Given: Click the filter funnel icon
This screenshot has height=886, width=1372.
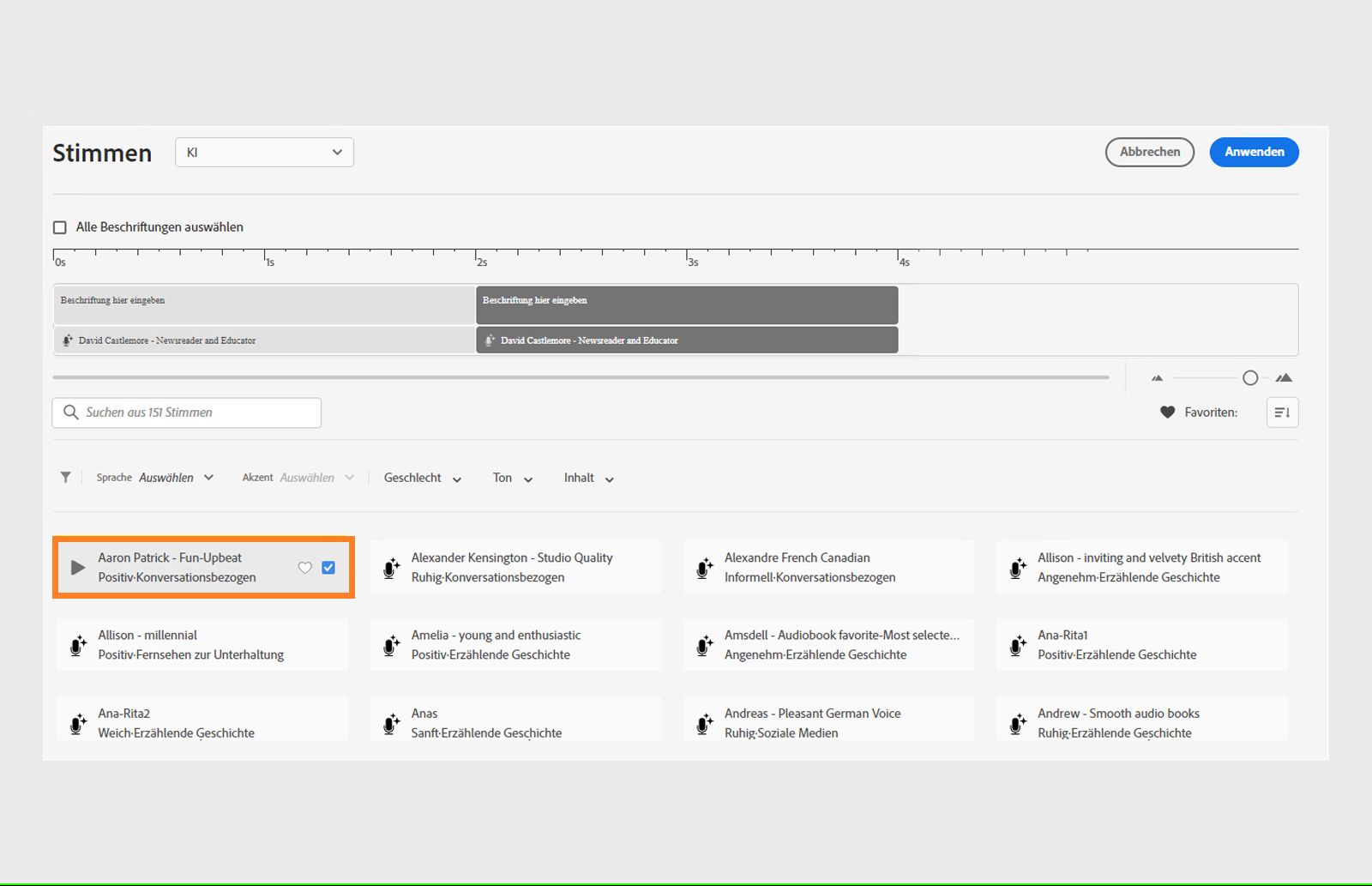Looking at the screenshot, I should point(66,478).
